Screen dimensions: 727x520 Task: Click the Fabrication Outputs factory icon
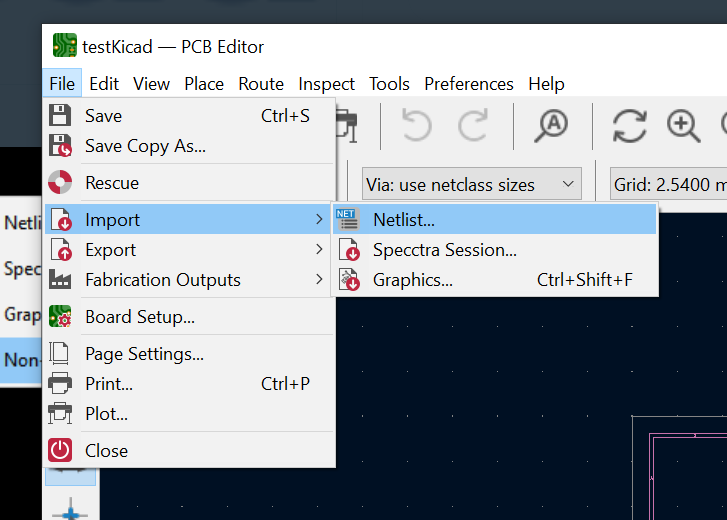point(60,279)
